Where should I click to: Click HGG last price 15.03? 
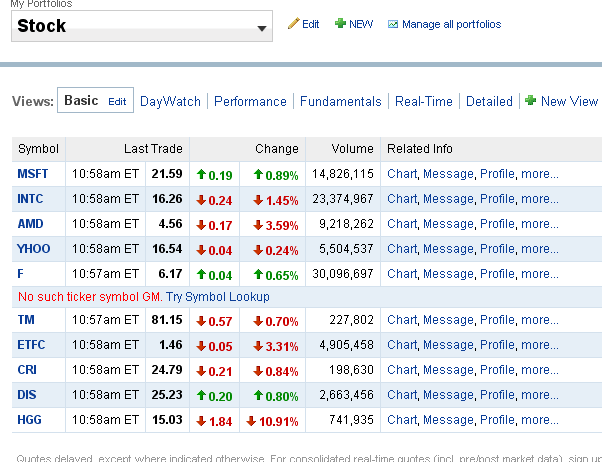click(x=167, y=419)
